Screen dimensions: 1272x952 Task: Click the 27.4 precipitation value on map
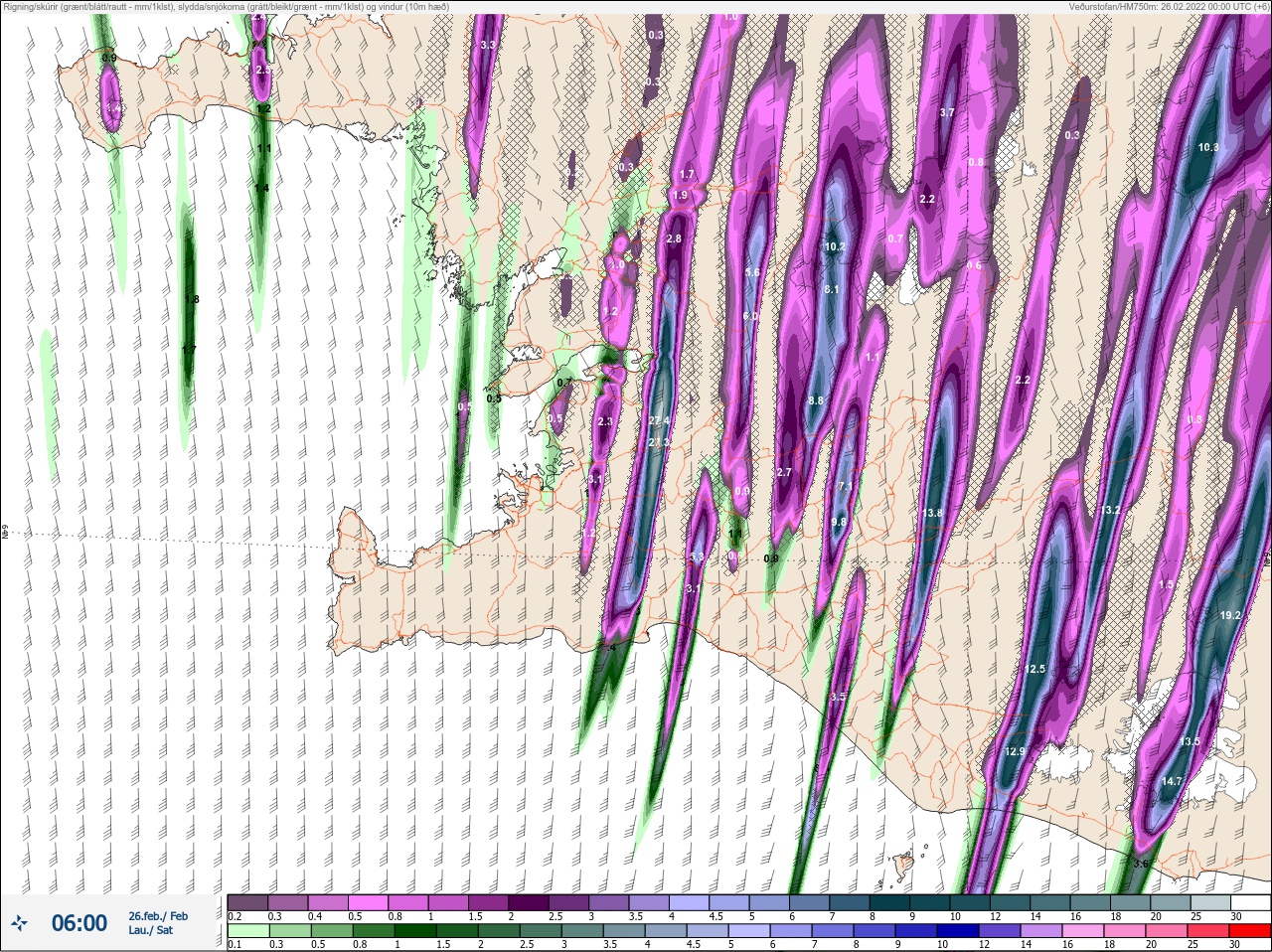click(x=659, y=421)
